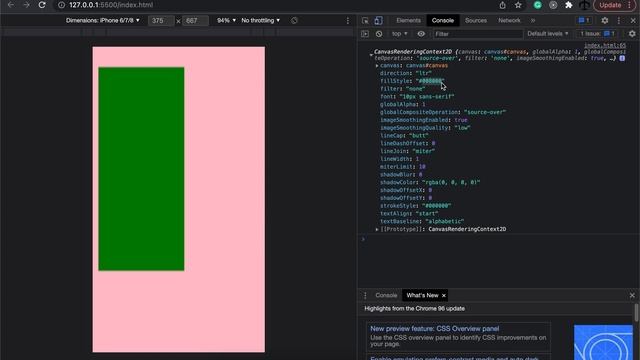The image size is (640, 360).
Task: Switch to the Network tab
Action: tap(509, 20)
